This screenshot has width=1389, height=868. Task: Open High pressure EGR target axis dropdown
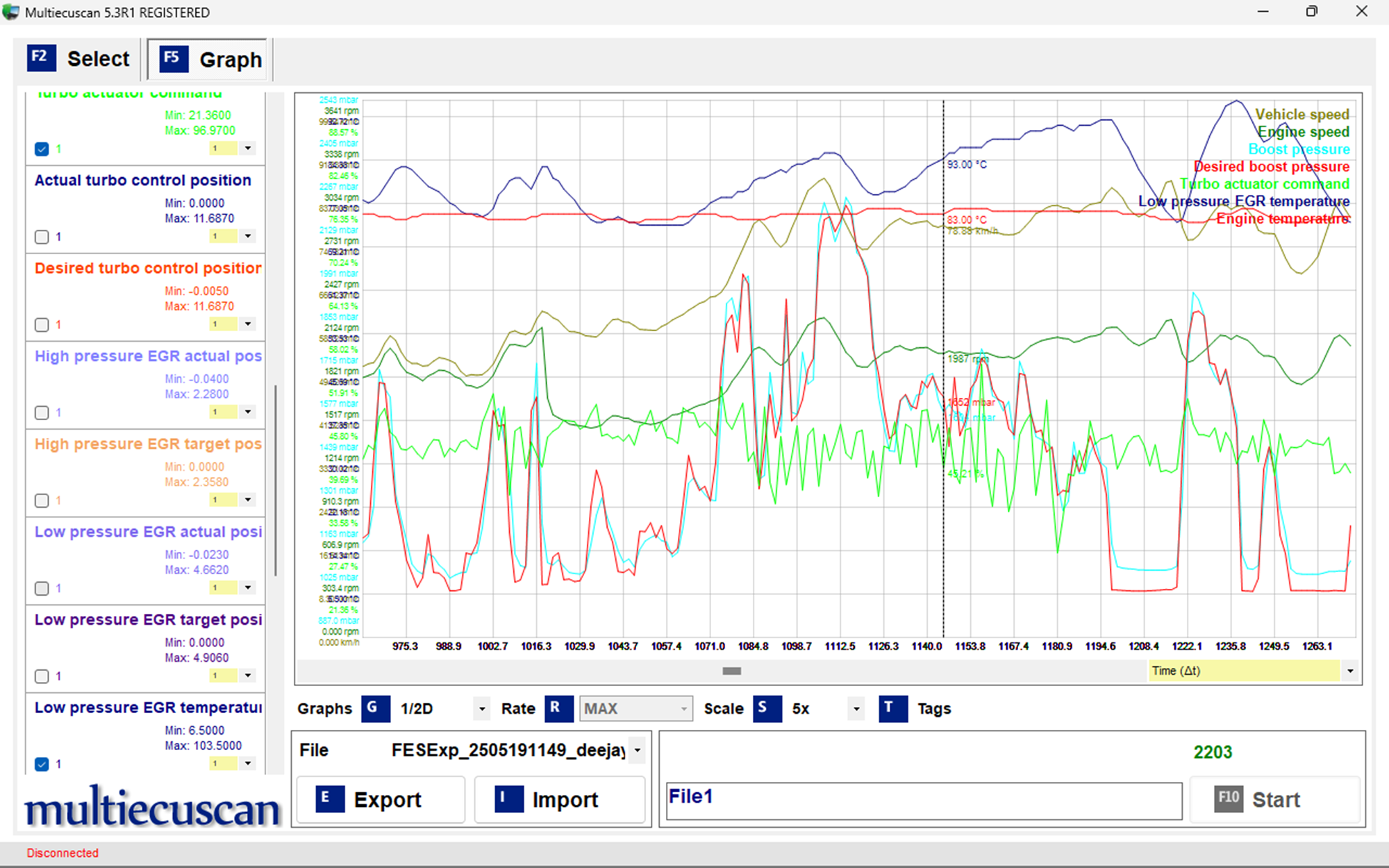click(248, 500)
